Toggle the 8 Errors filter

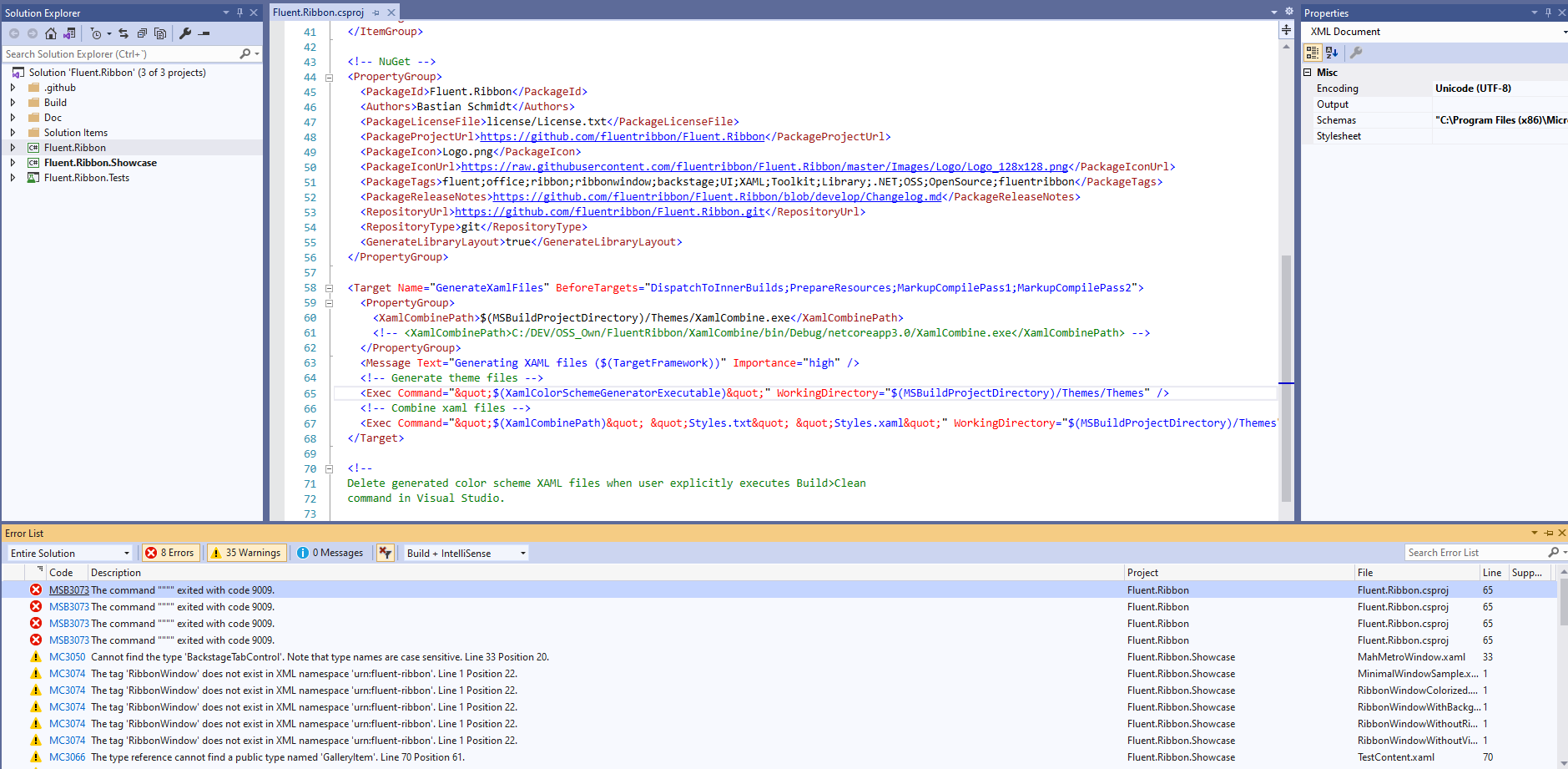[170, 552]
